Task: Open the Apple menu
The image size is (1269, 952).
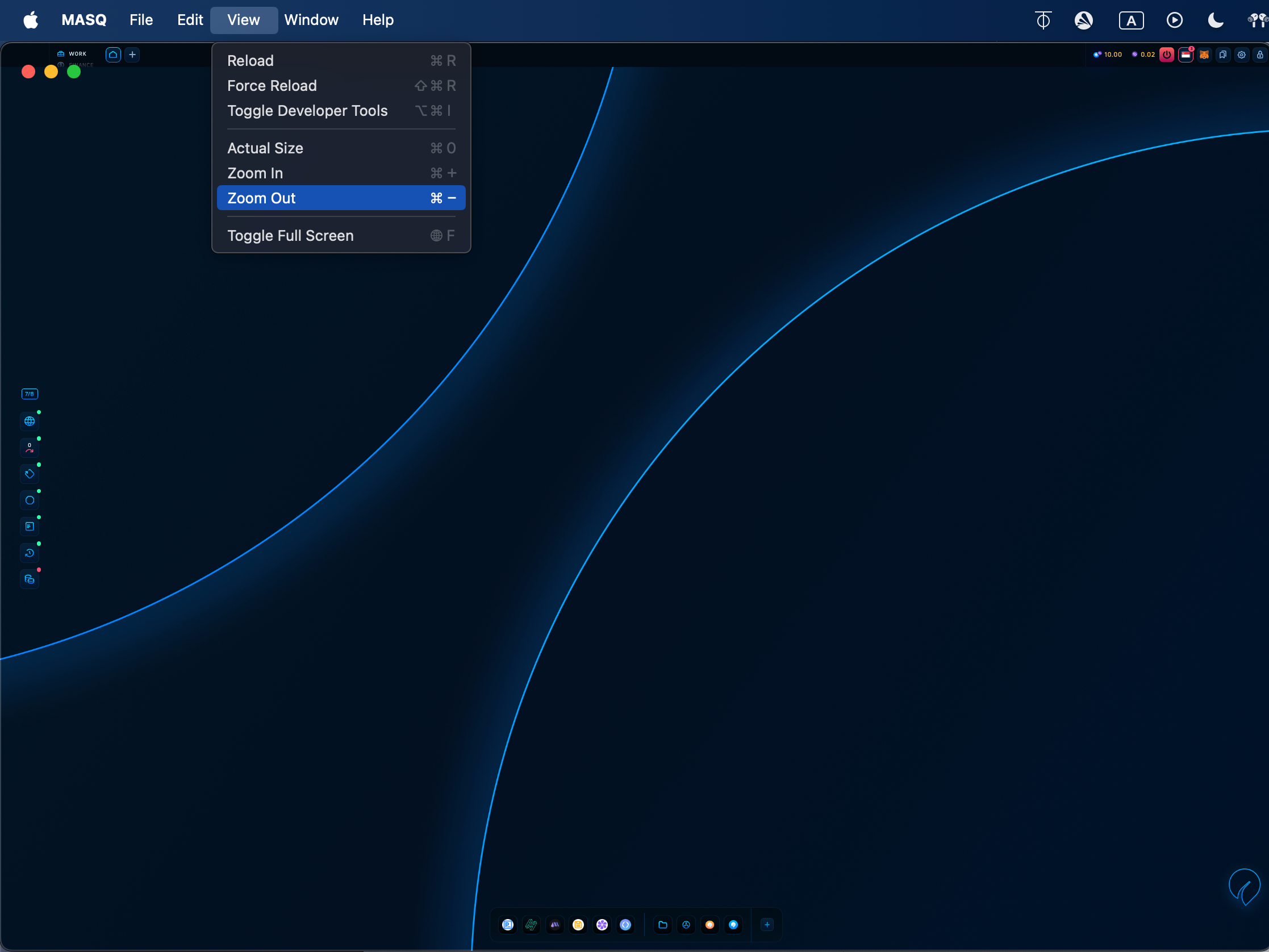Action: pos(31,20)
